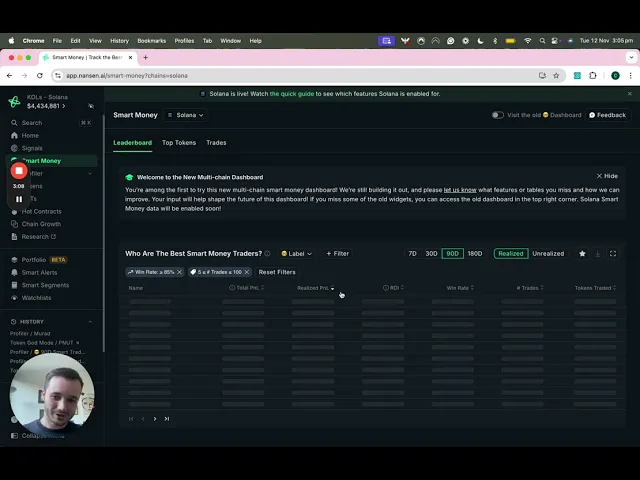Image resolution: width=640 pixels, height=480 pixels.
Task: Go to next page of table
Action: click(155, 419)
